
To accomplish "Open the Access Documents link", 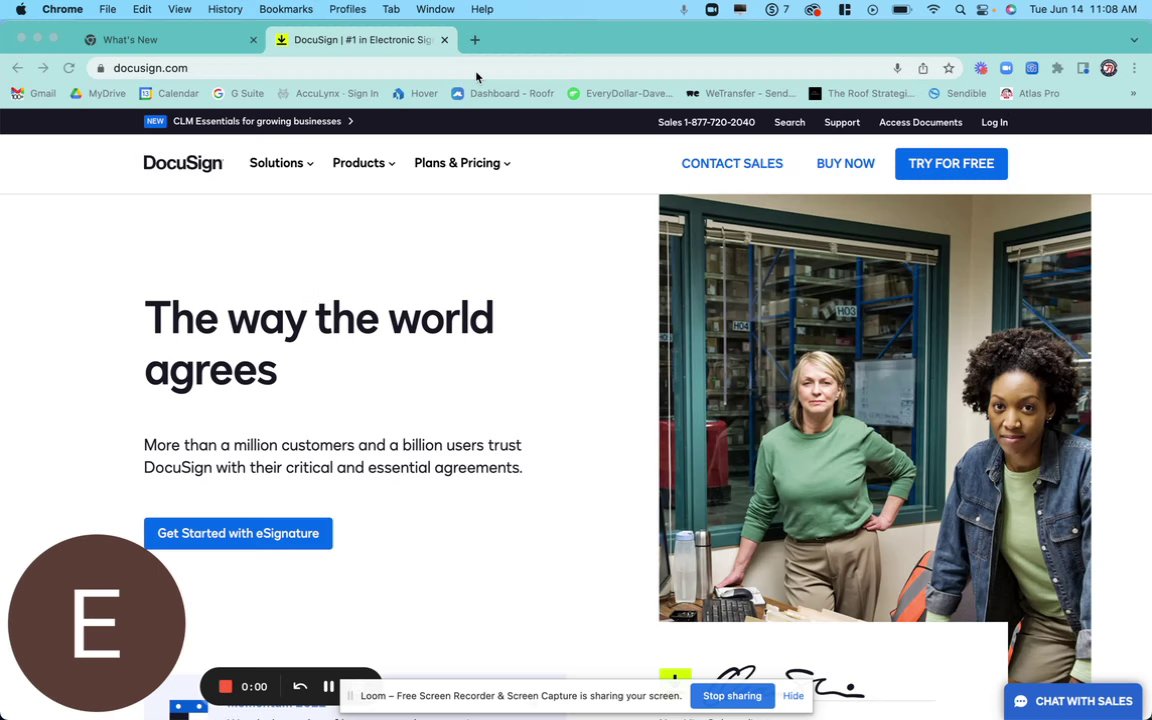I will click(x=921, y=122).
